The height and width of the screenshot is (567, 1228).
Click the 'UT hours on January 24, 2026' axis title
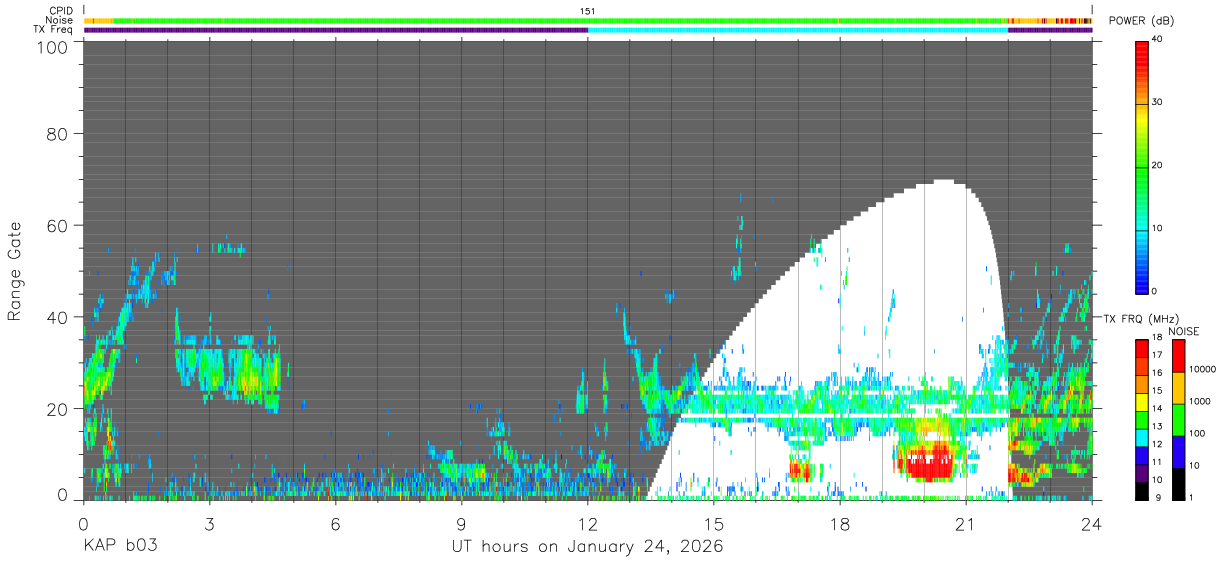pyautogui.click(x=588, y=547)
